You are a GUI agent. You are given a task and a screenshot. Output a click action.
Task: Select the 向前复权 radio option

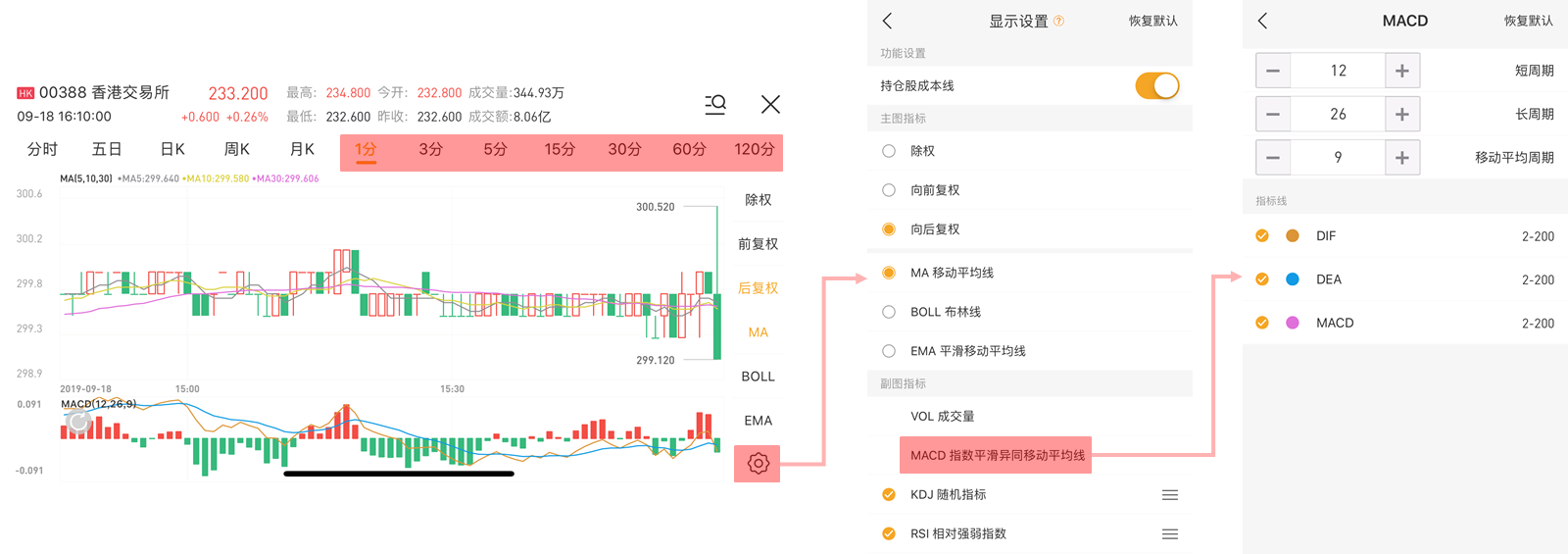pos(889,190)
